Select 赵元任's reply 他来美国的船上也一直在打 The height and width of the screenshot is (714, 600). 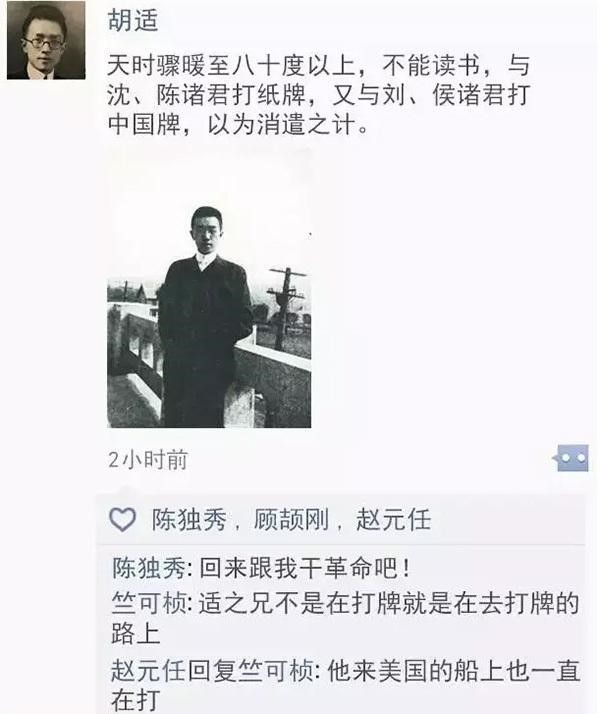[346, 686]
